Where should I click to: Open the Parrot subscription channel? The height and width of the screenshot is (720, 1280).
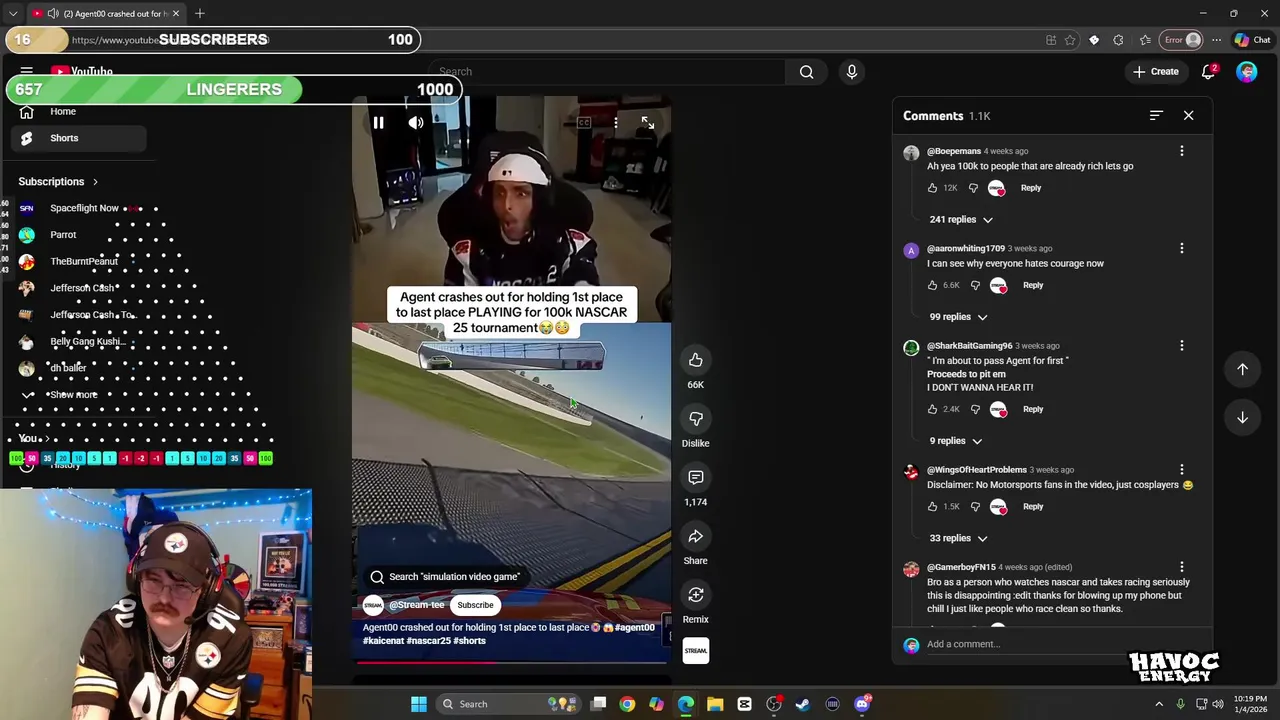tap(63, 235)
